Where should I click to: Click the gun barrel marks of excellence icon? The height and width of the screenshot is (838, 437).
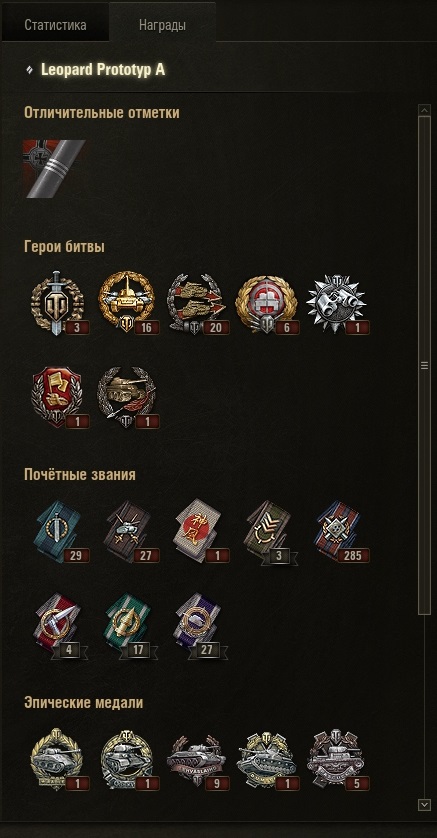(x=54, y=169)
